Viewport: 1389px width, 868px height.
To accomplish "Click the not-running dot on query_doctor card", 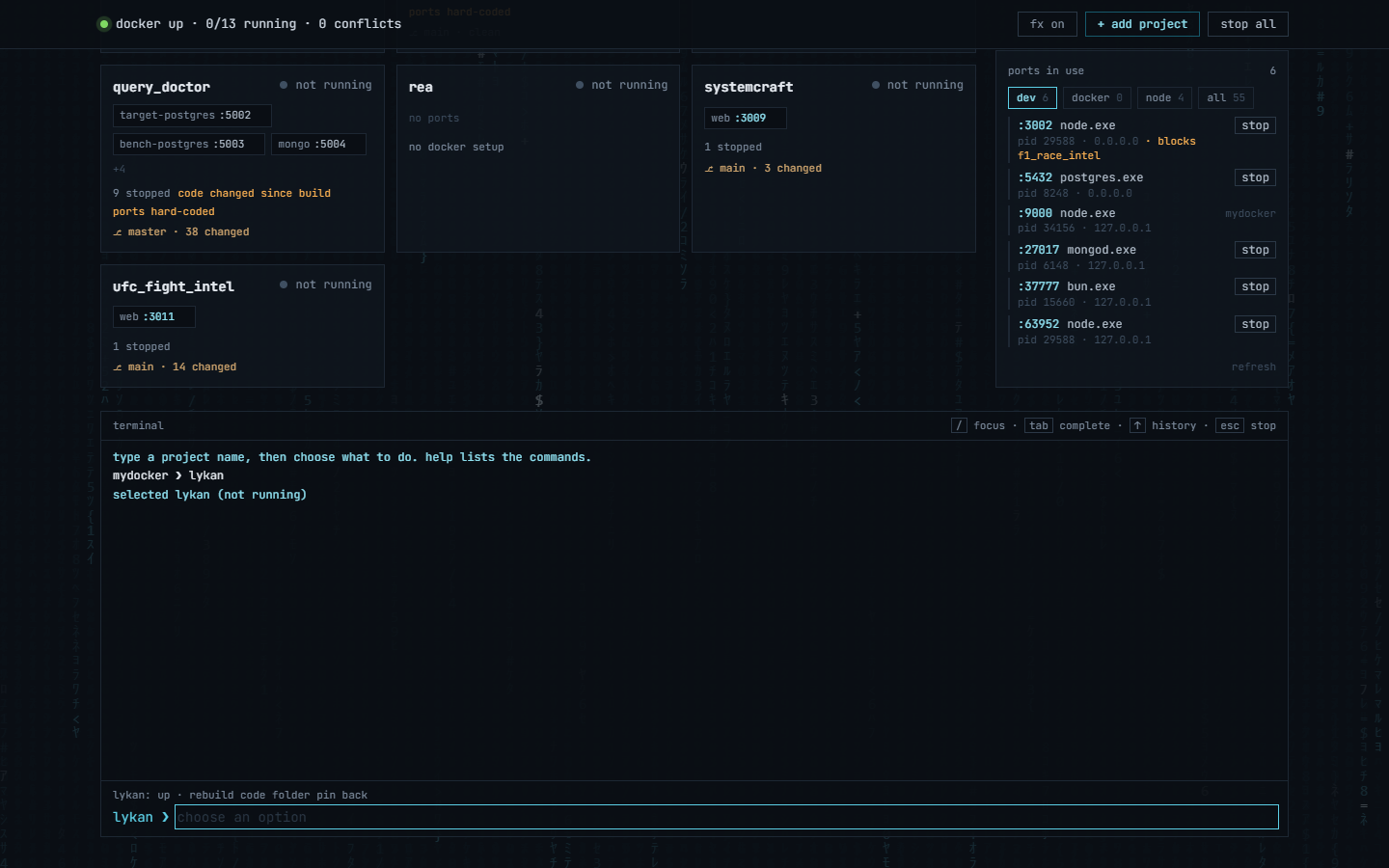I will [x=284, y=85].
